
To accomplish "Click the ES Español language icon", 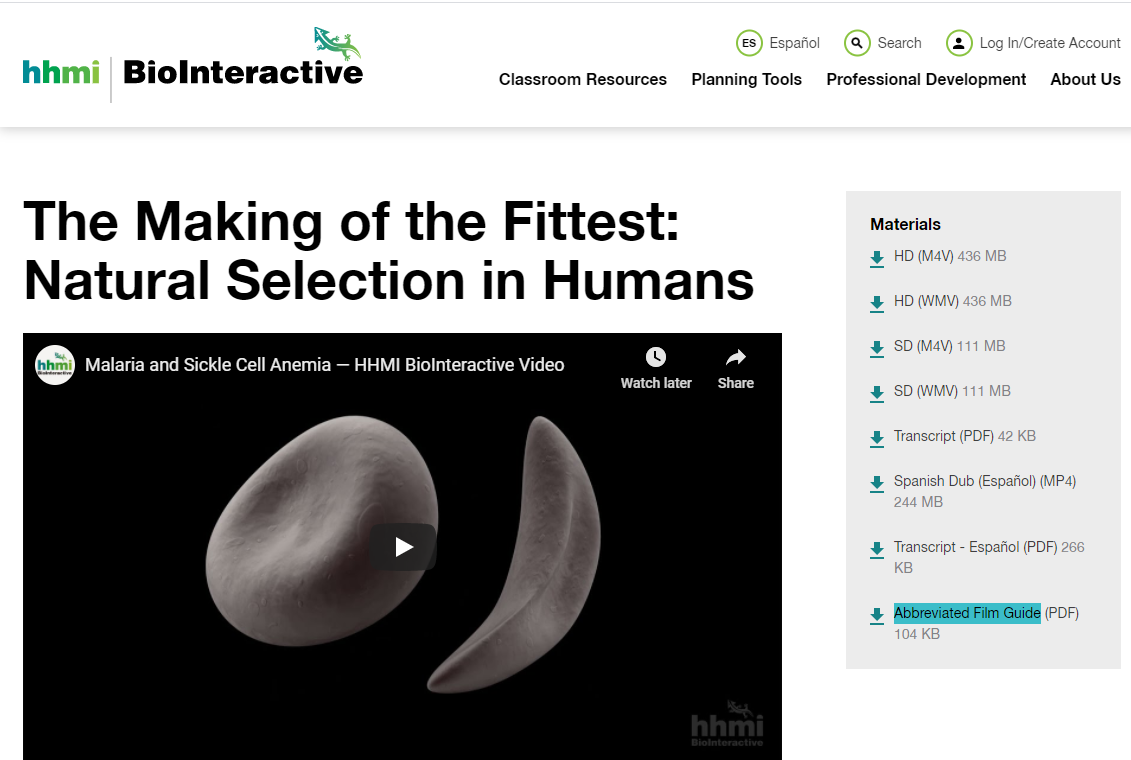I will coord(748,43).
